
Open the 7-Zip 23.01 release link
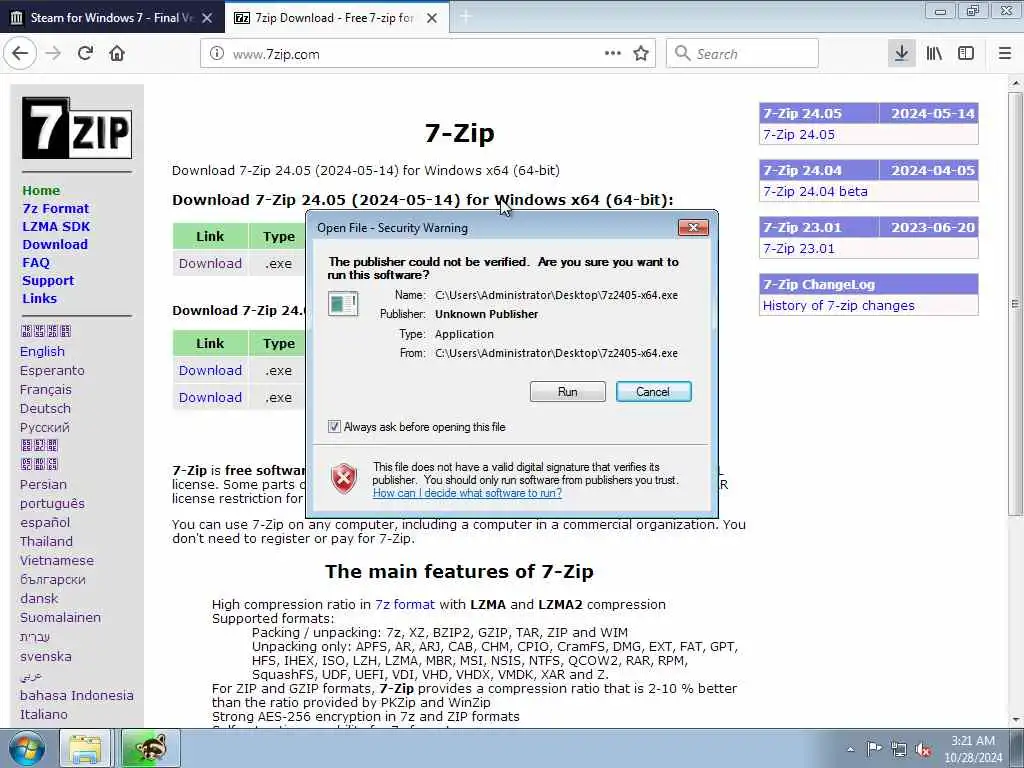pos(799,249)
